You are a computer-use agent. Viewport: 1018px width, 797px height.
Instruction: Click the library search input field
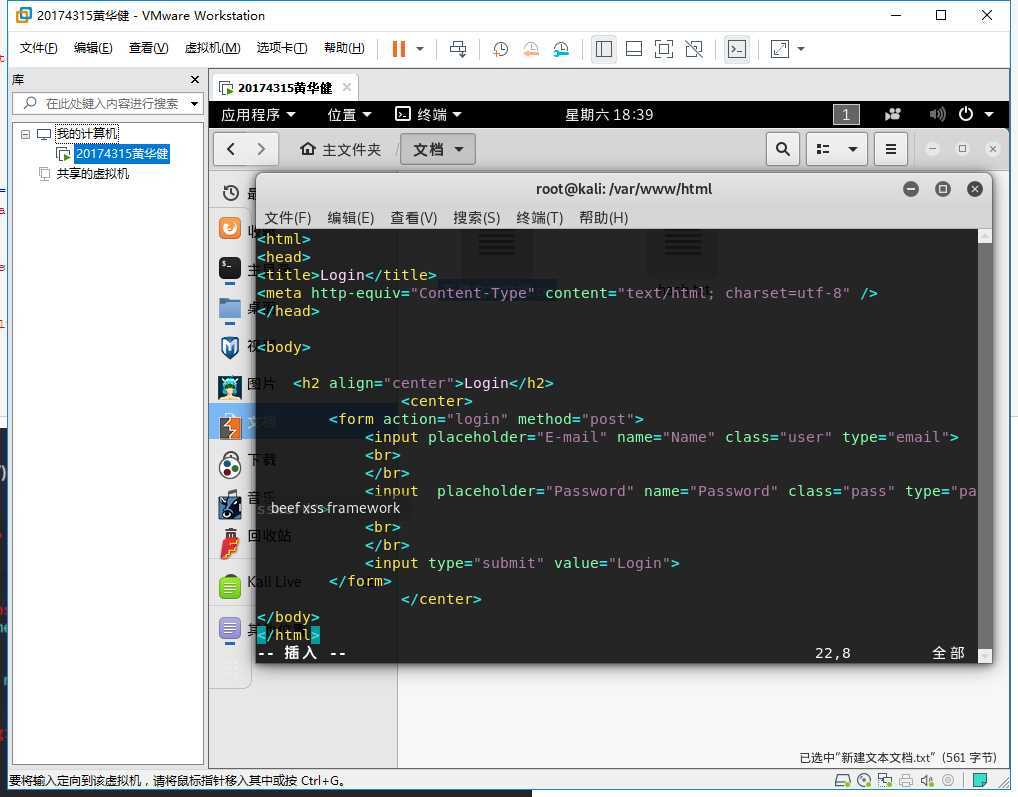click(x=107, y=103)
